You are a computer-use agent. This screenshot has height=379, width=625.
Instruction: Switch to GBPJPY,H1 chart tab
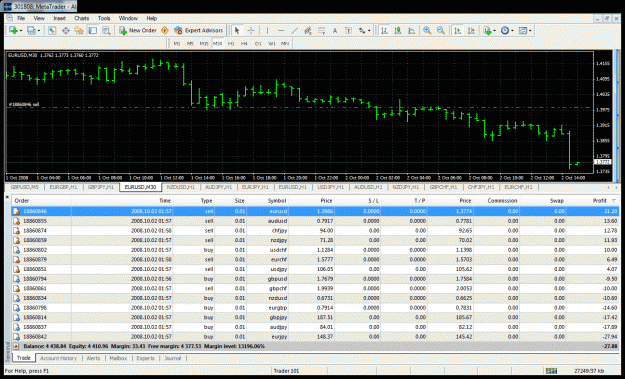coord(100,187)
